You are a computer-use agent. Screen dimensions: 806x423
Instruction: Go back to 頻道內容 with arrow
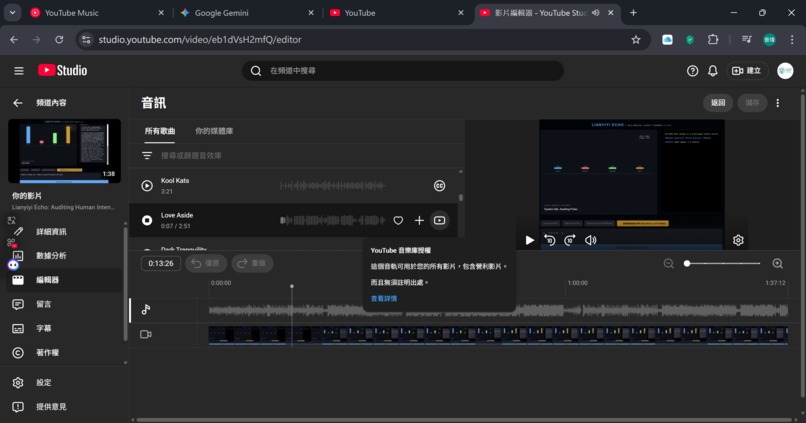click(17, 103)
